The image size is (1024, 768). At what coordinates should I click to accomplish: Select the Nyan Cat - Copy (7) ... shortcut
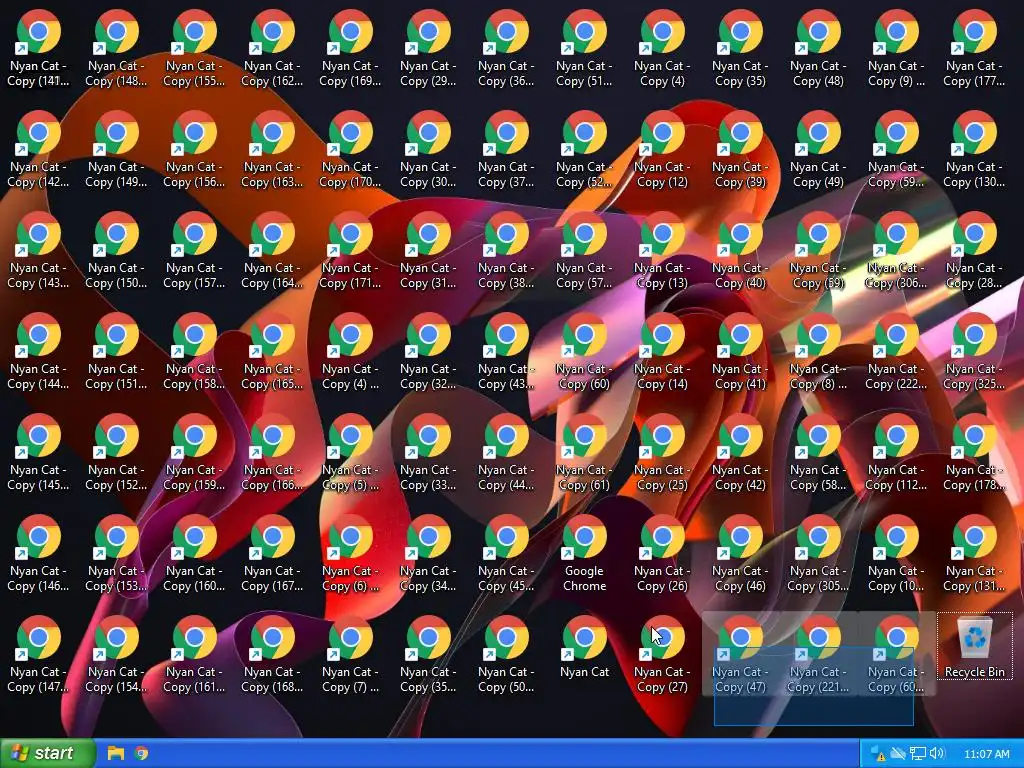[350, 654]
